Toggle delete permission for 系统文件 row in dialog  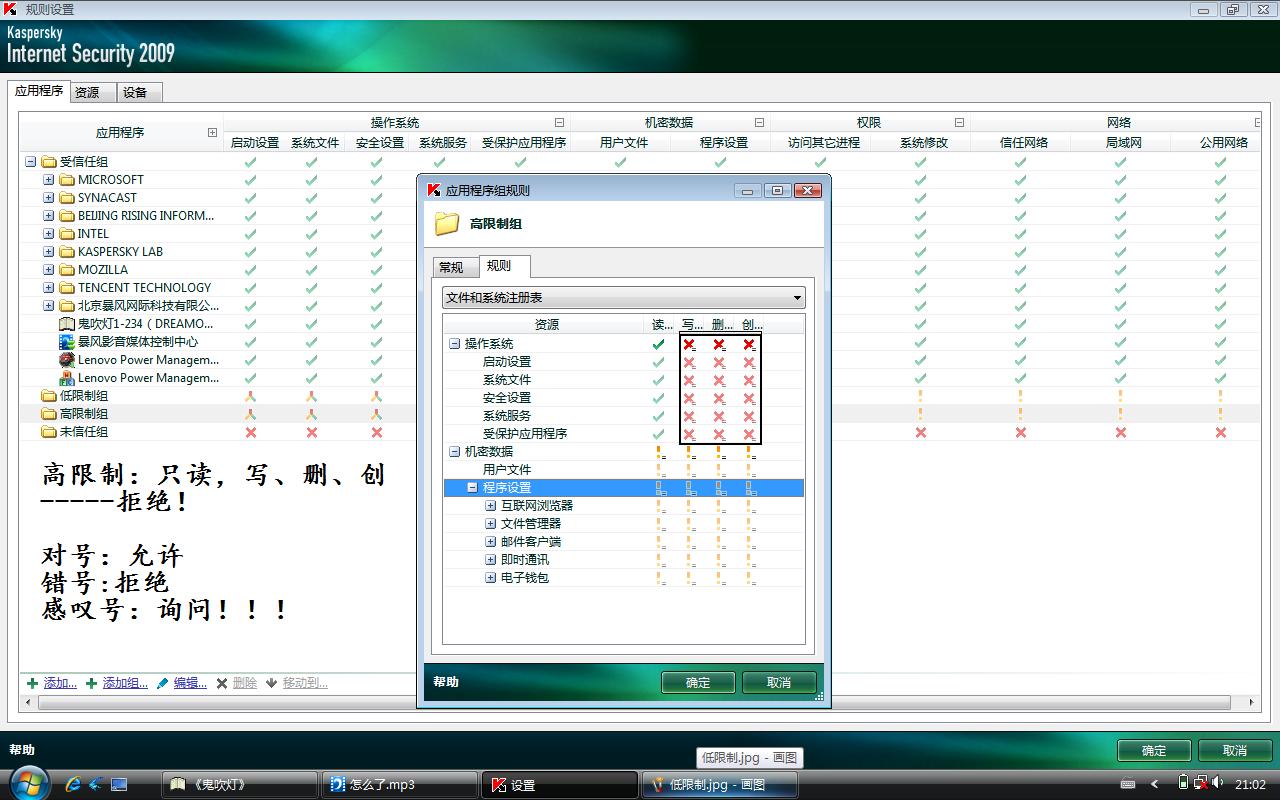(x=719, y=380)
